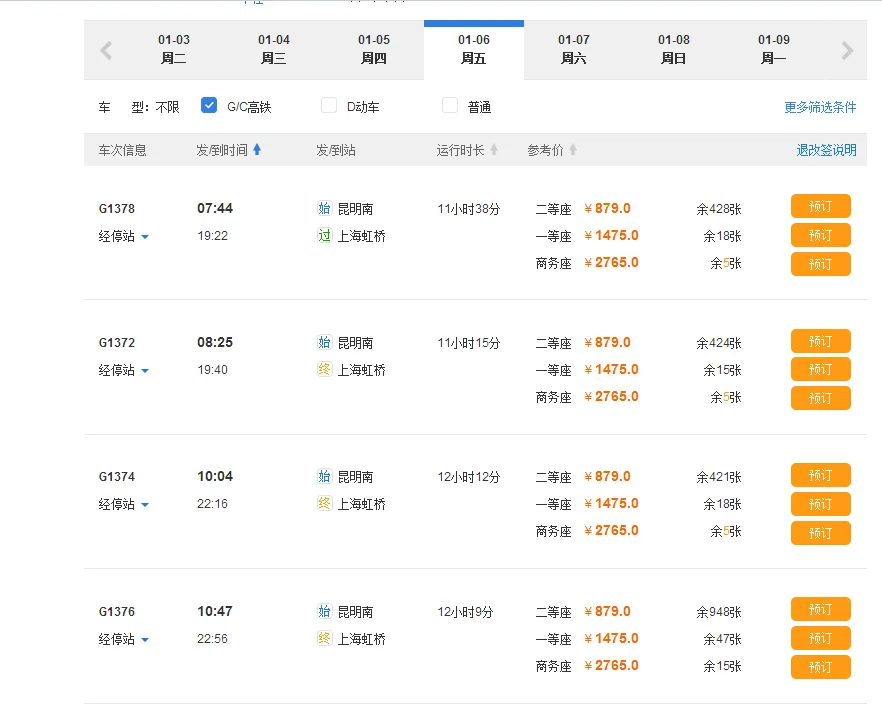Click the left arrow to view earlier dates
Image resolution: width=882 pixels, height=705 pixels.
105,49
